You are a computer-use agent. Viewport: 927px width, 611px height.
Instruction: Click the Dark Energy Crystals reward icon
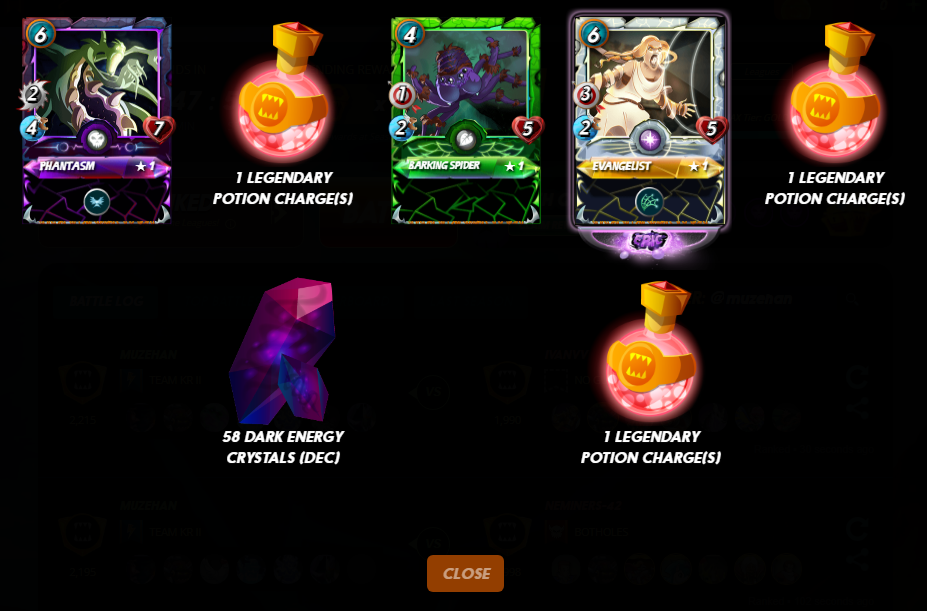tap(282, 350)
